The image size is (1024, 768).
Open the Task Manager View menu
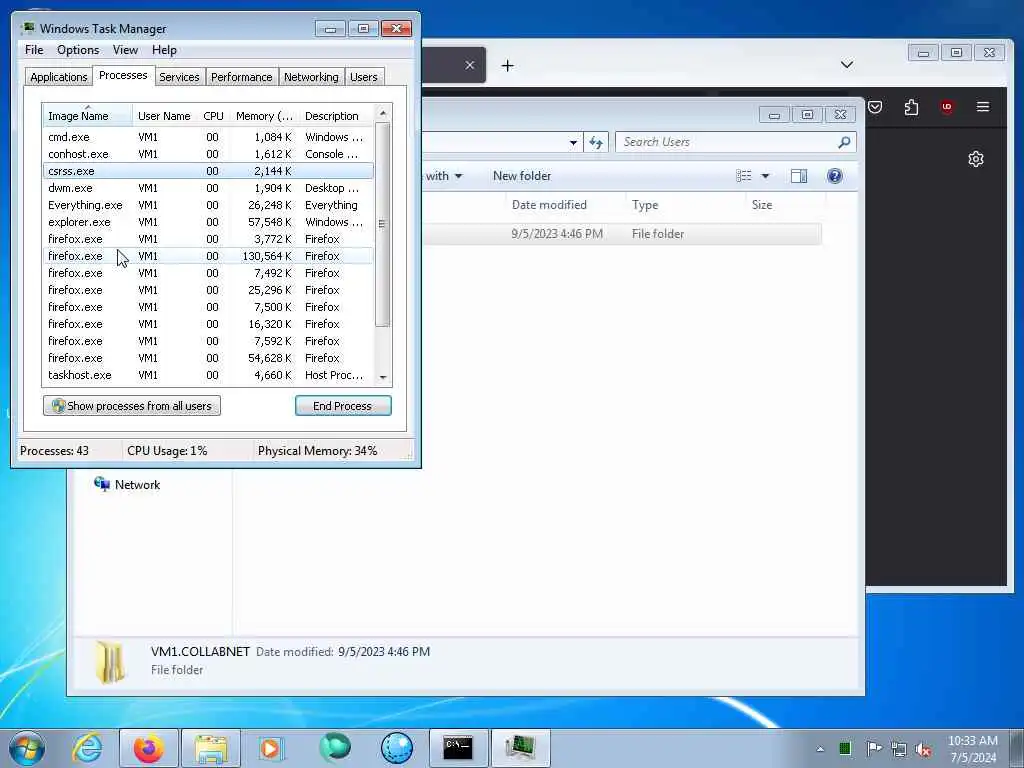point(125,50)
